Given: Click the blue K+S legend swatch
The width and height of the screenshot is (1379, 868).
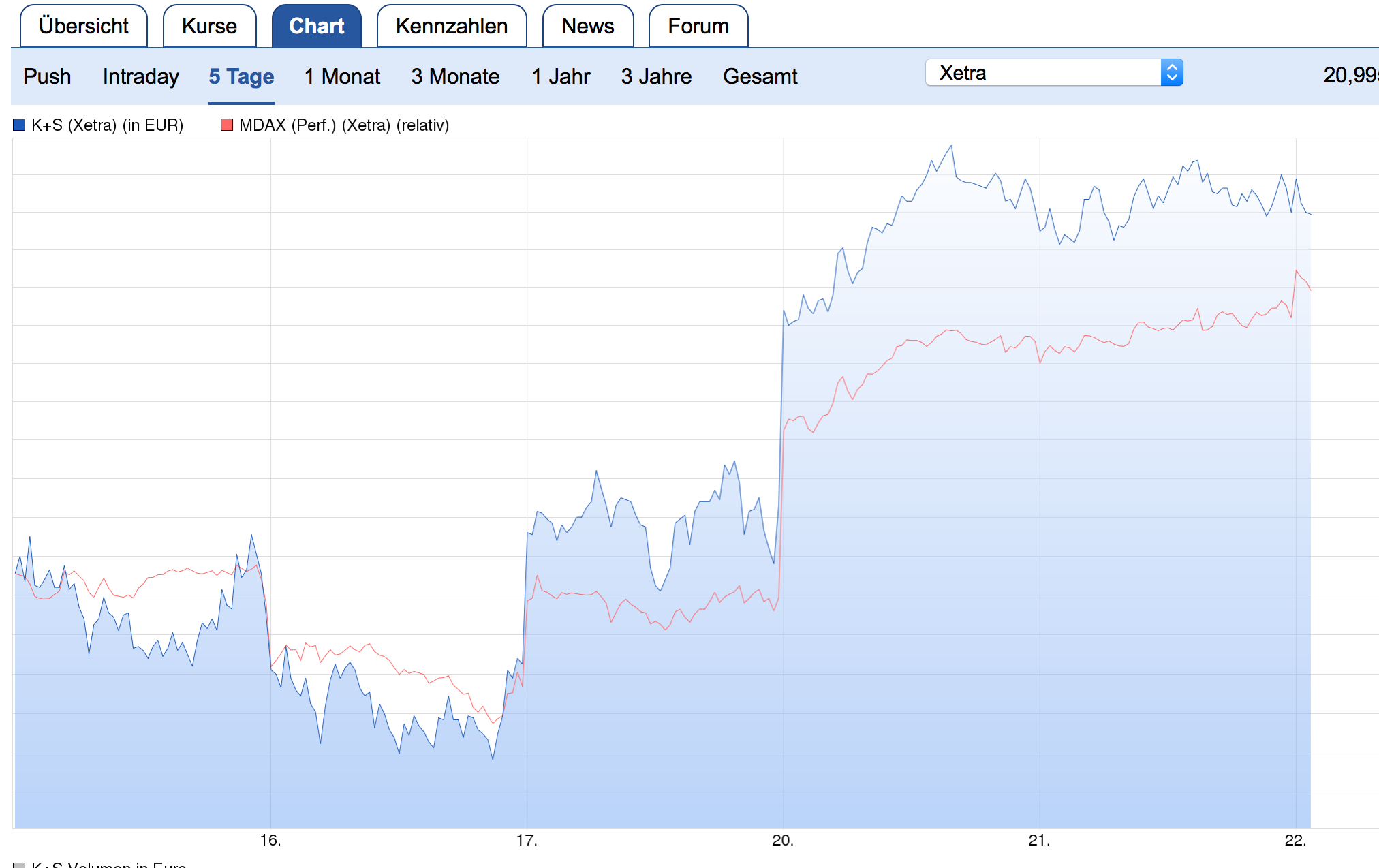Looking at the screenshot, I should click(19, 125).
